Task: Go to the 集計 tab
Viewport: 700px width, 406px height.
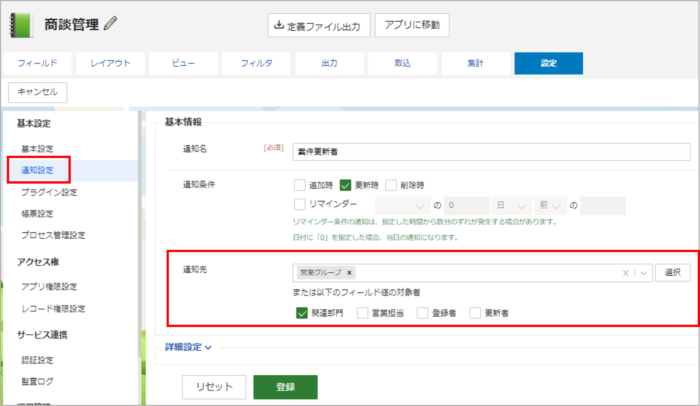Action: [475, 63]
